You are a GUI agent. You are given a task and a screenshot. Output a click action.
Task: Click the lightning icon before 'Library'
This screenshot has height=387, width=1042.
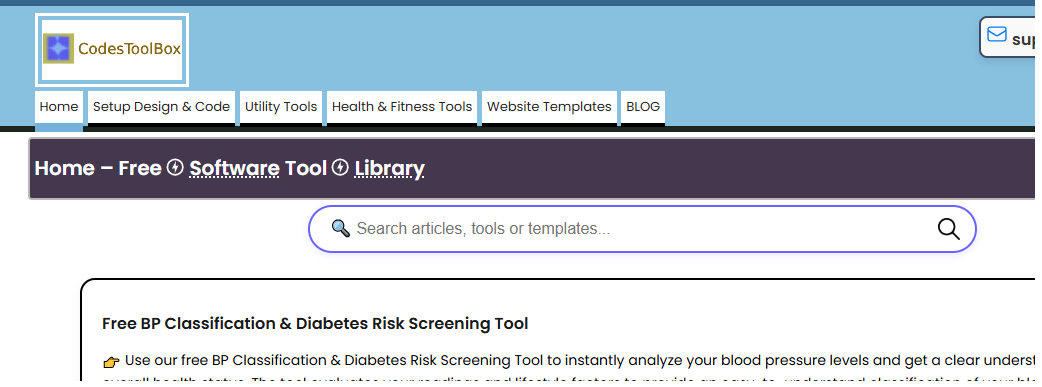340,168
